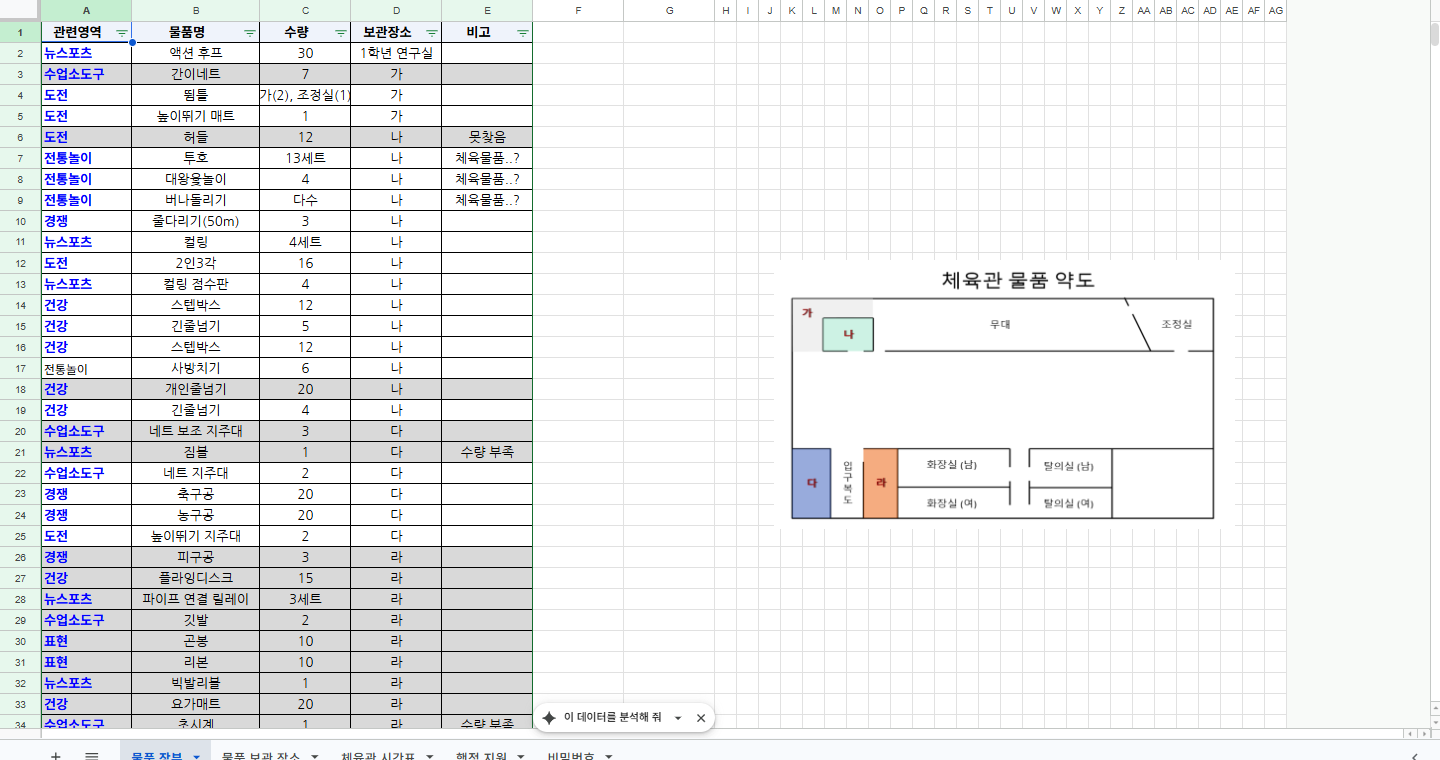Close the '이 데이터를 분석해 줘' suggestion chip

pos(701,718)
